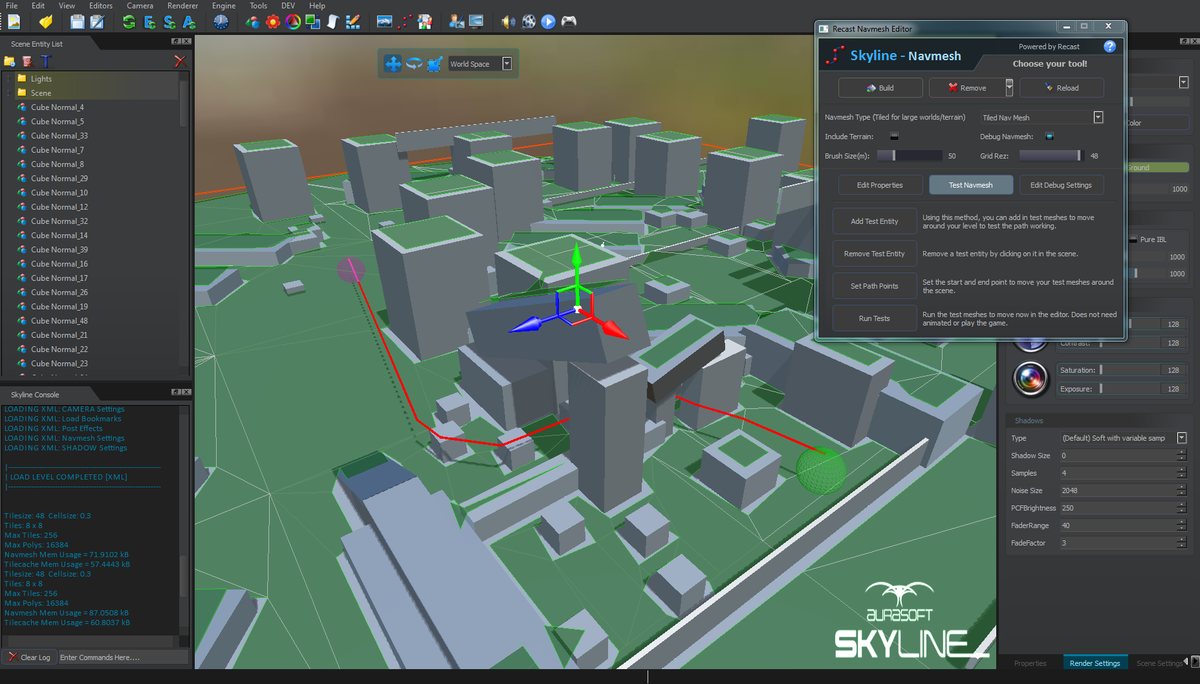Click the scroll arrow beside the Scene Settings tab
The width and height of the screenshot is (1200, 684).
[1193, 663]
